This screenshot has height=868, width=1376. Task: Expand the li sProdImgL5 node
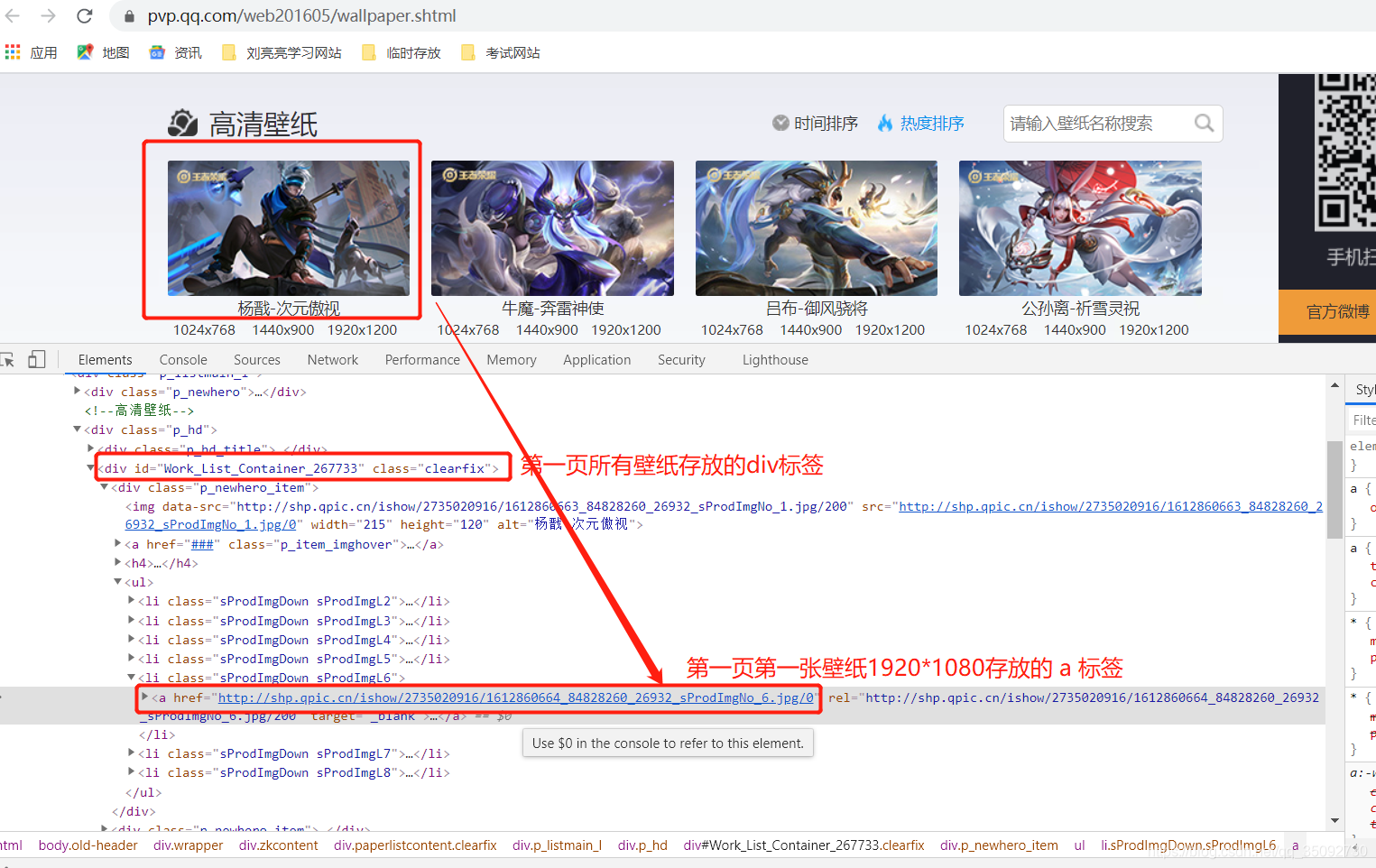[x=131, y=659]
